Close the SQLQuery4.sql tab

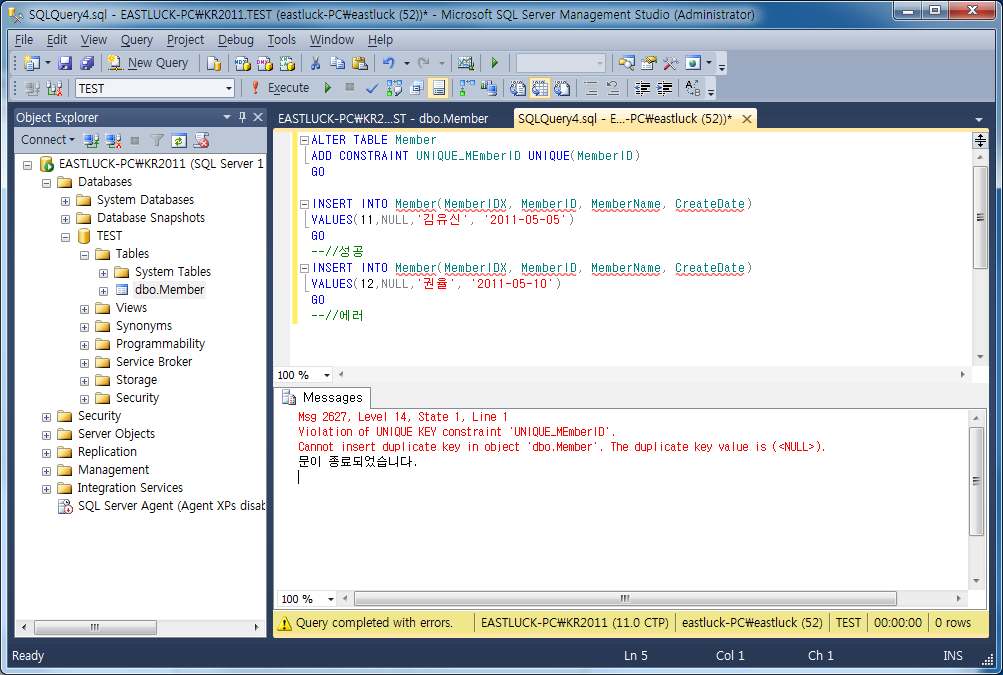746,119
